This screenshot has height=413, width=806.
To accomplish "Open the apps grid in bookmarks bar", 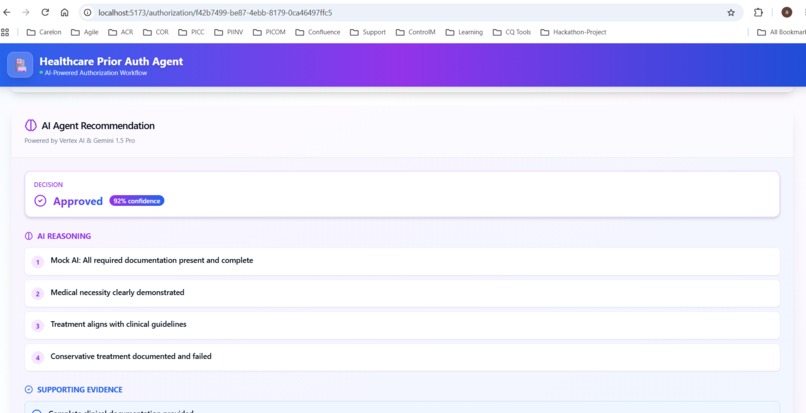I will click(x=5, y=32).
